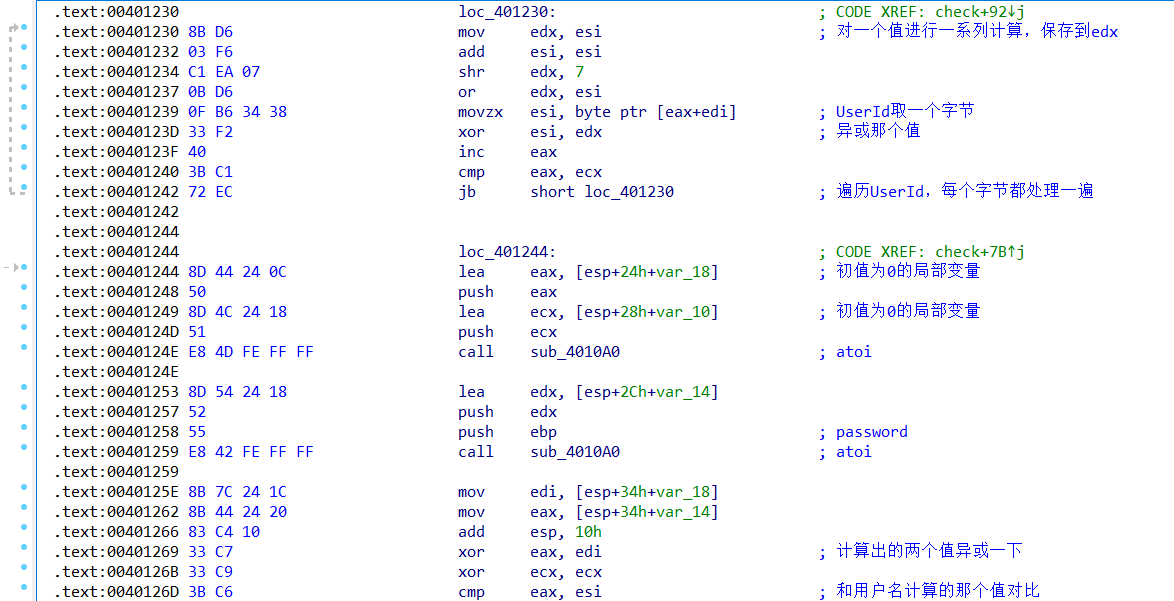Select the loc_401230: label
1174x601 pixels.
click(x=507, y=12)
